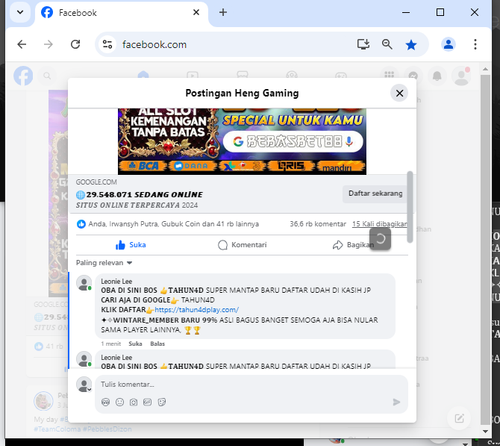Close the Postingan Heng Gaming dialog
The height and width of the screenshot is (446, 500).
[x=399, y=93]
